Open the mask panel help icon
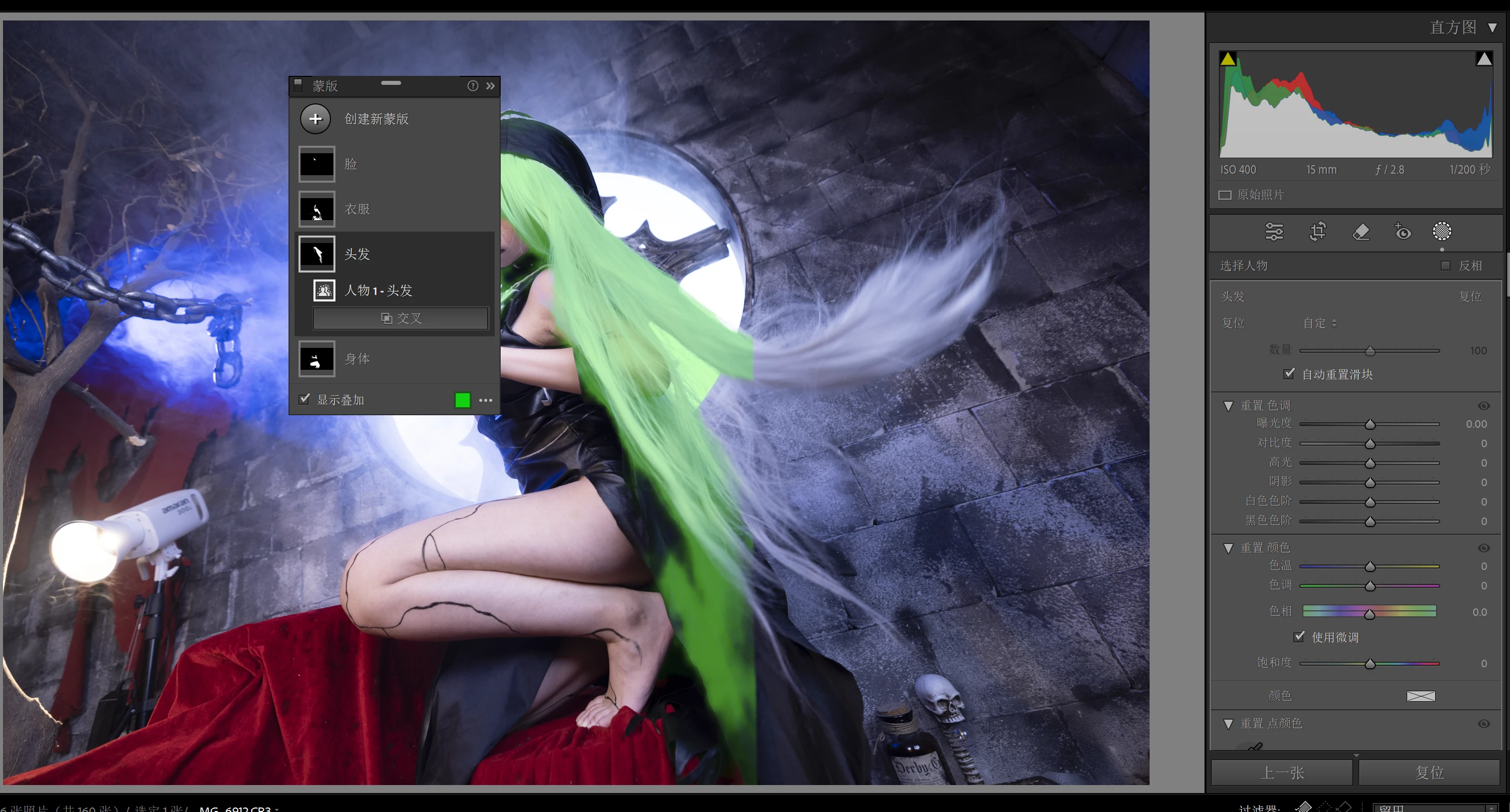The height and width of the screenshot is (812, 1510). point(472,86)
